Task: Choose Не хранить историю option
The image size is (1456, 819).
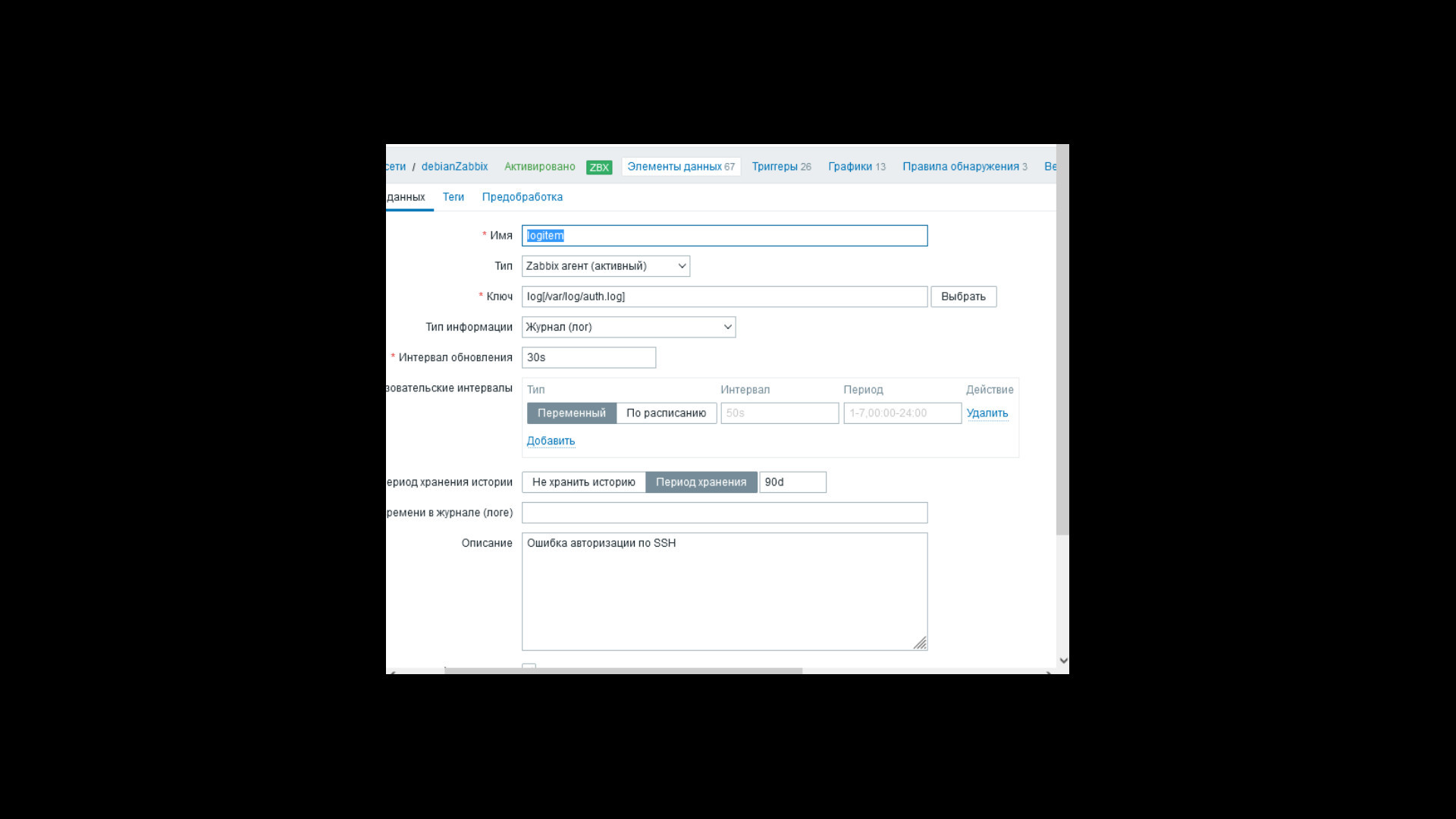Action: point(583,482)
